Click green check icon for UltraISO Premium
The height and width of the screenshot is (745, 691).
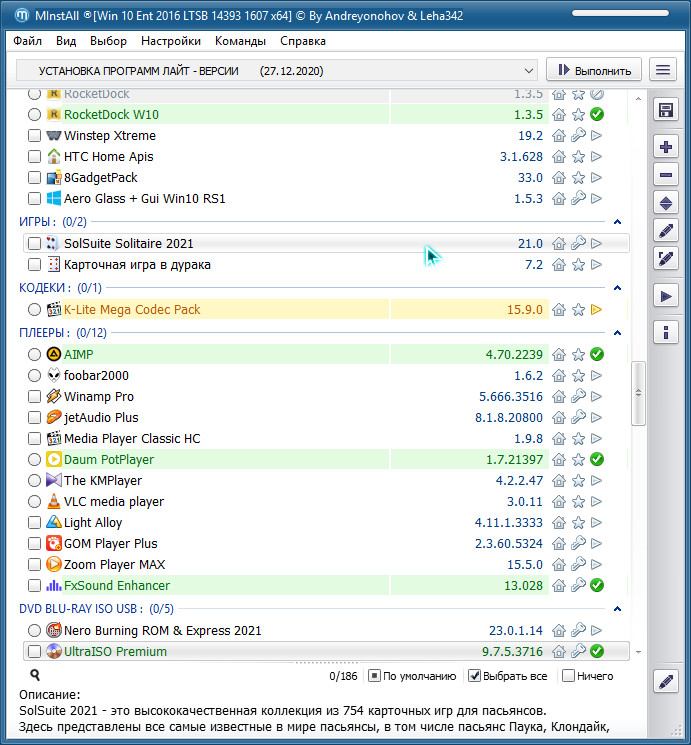pos(596,651)
